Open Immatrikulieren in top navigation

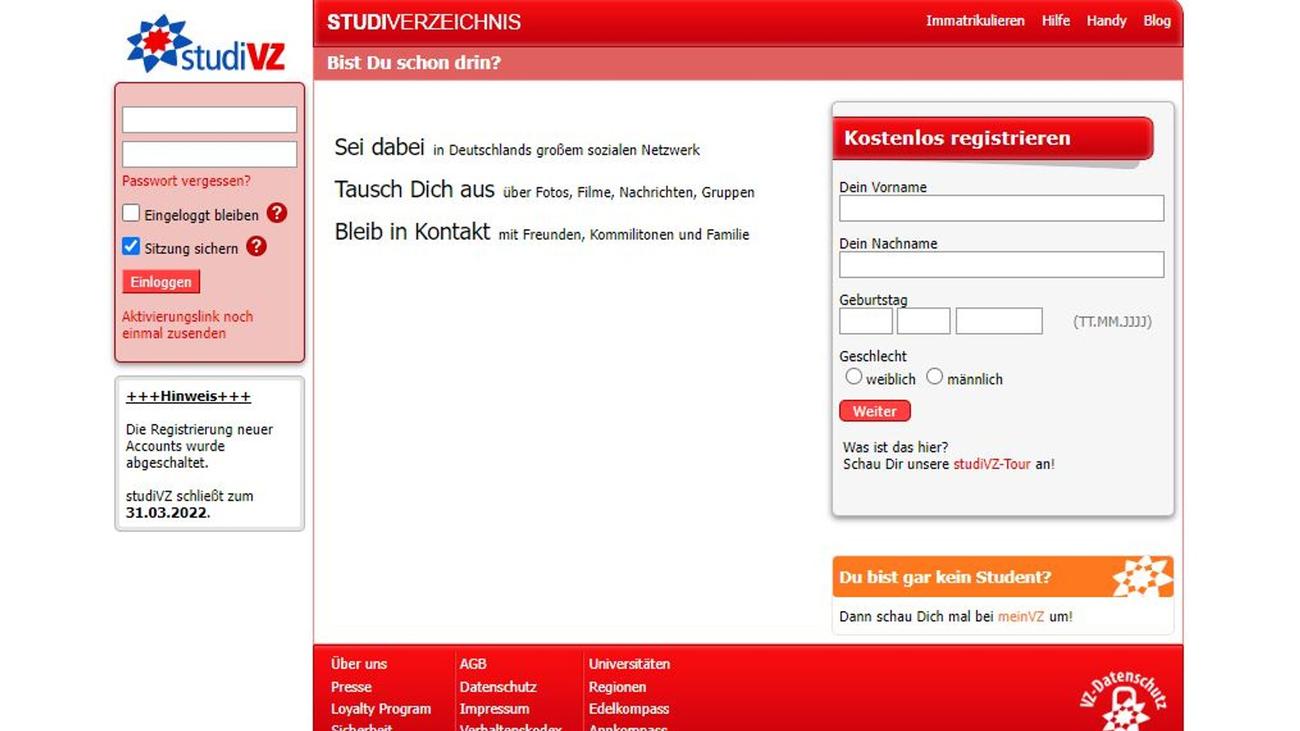(974, 21)
